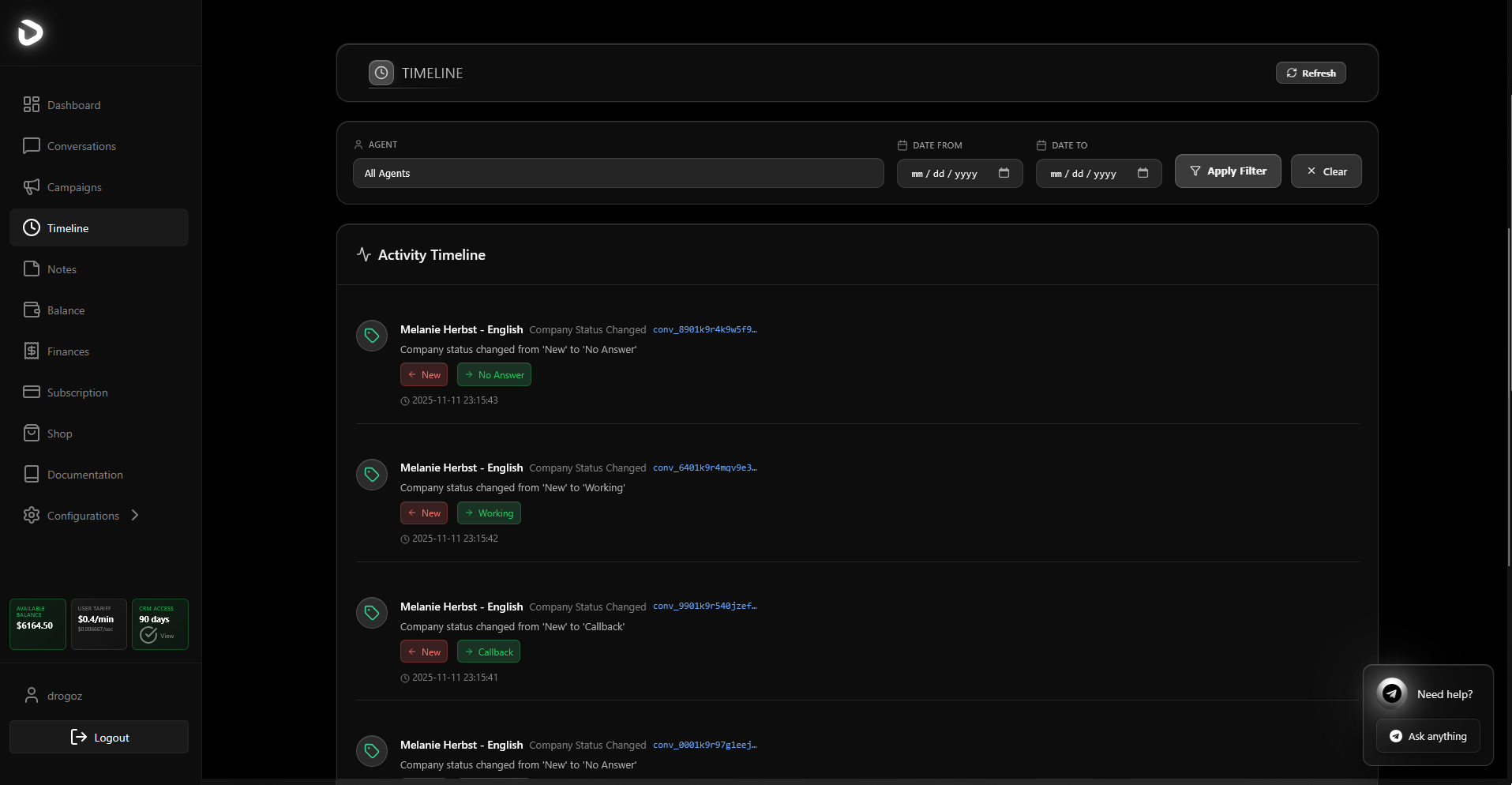Click the tag icon beside first timeline event
The image size is (1512, 785).
click(x=371, y=335)
